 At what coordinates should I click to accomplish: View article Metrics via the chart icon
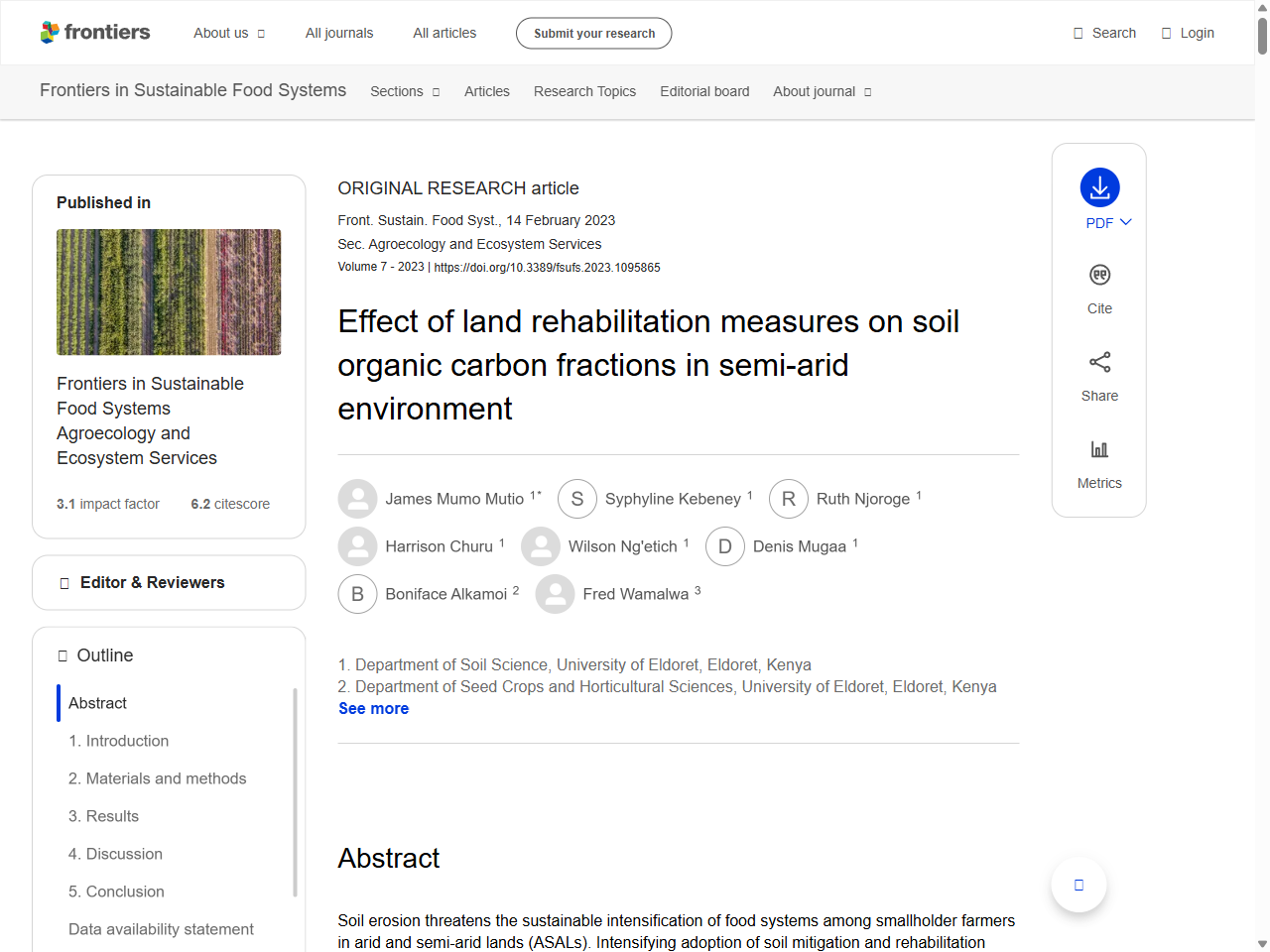point(1098,448)
